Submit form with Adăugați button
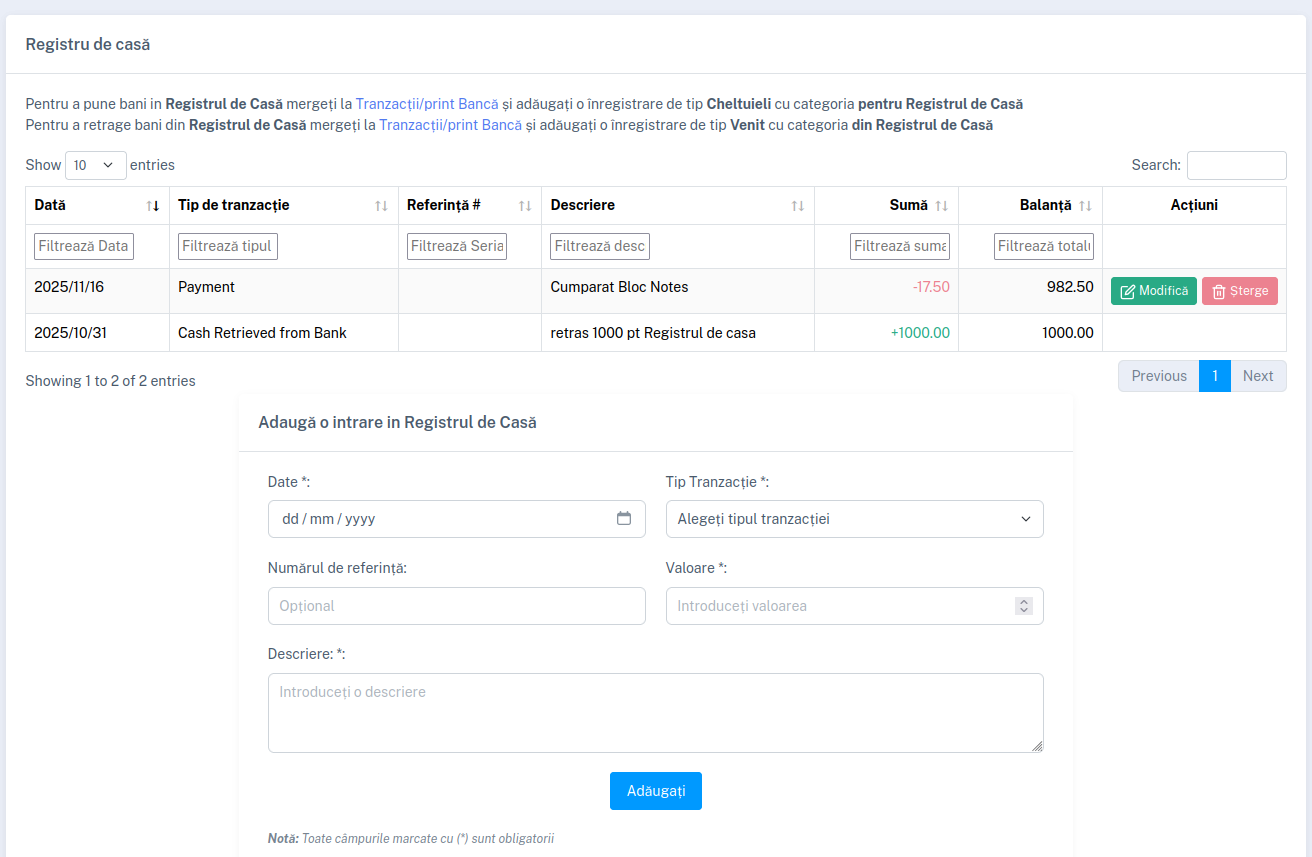 [x=655, y=791]
